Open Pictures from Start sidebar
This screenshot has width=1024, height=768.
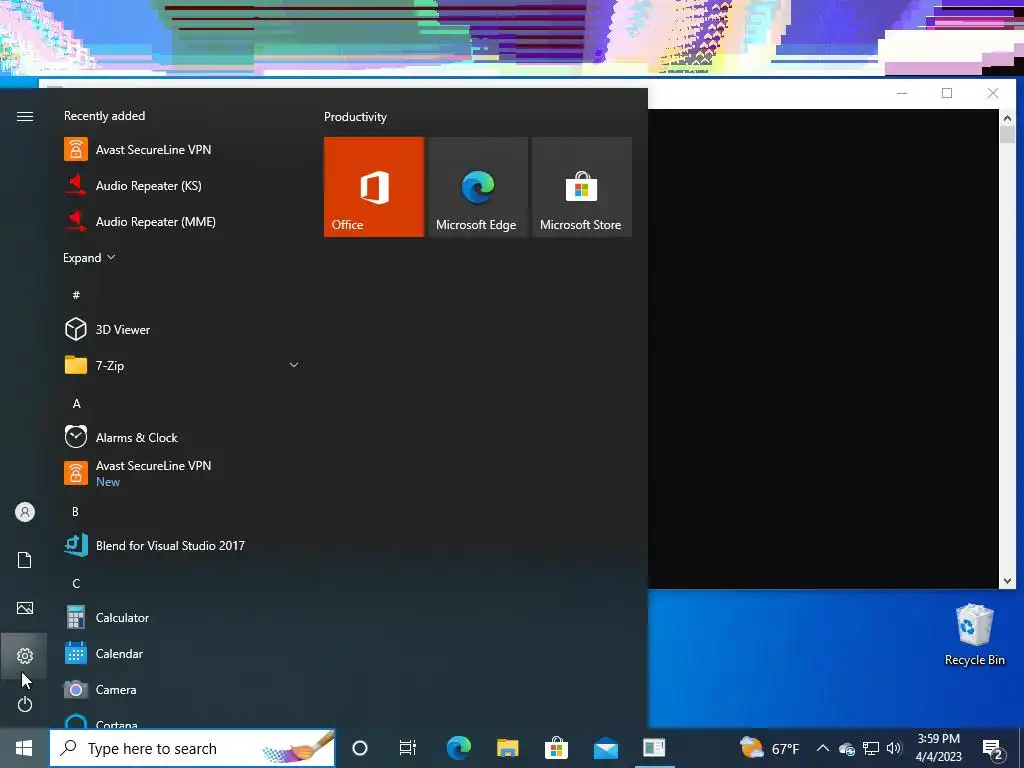24,608
